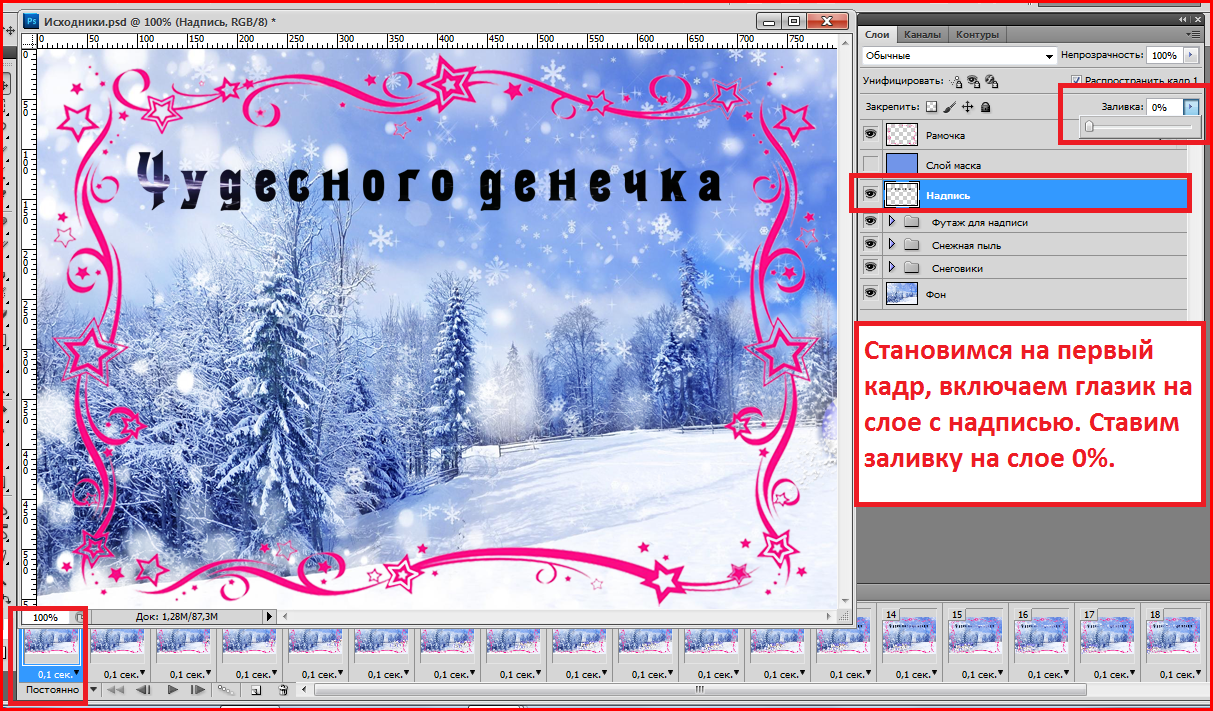
Task: Select the Рамочка layer name
Action: [x=946, y=136]
